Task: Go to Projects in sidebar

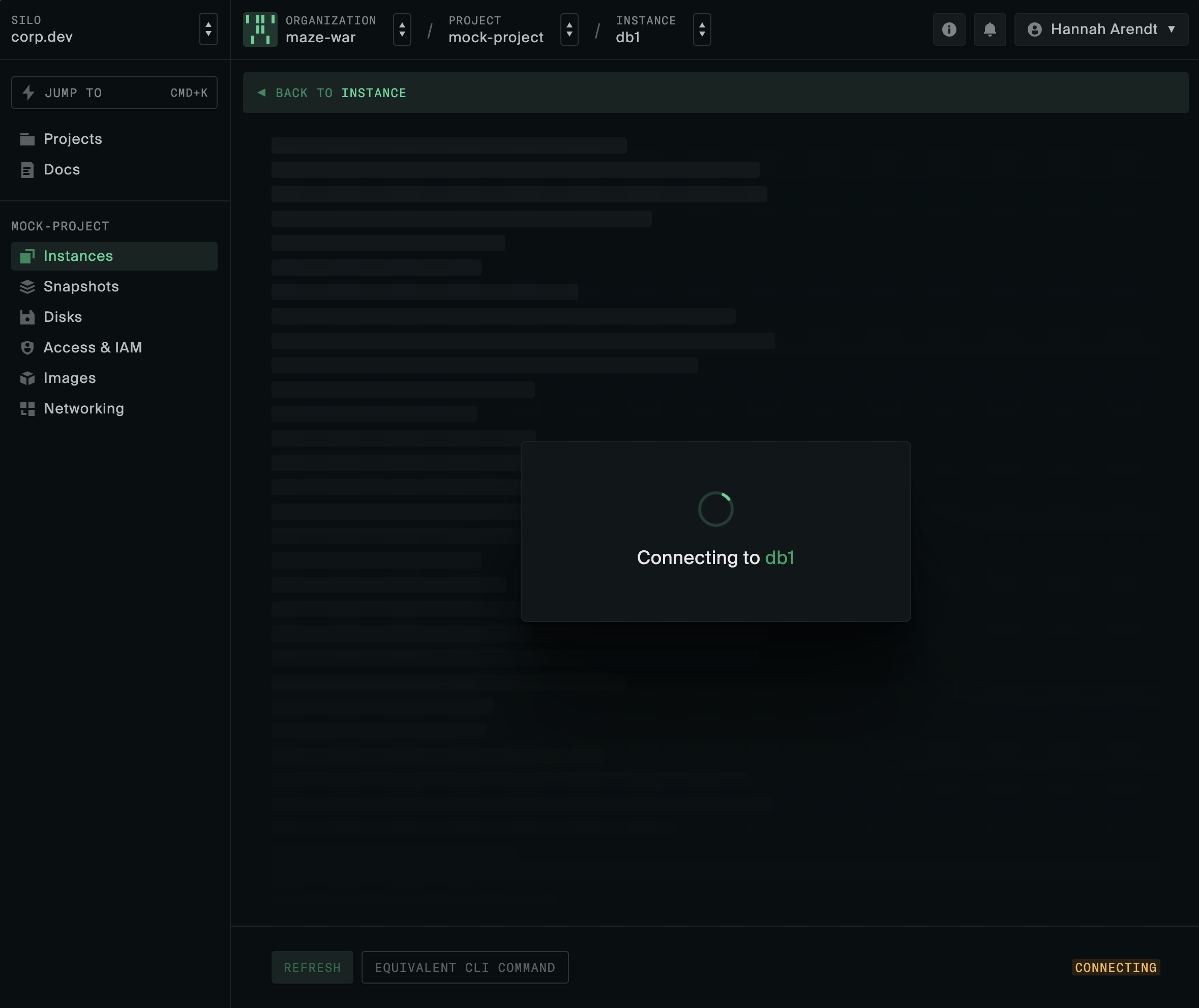Action: click(73, 139)
